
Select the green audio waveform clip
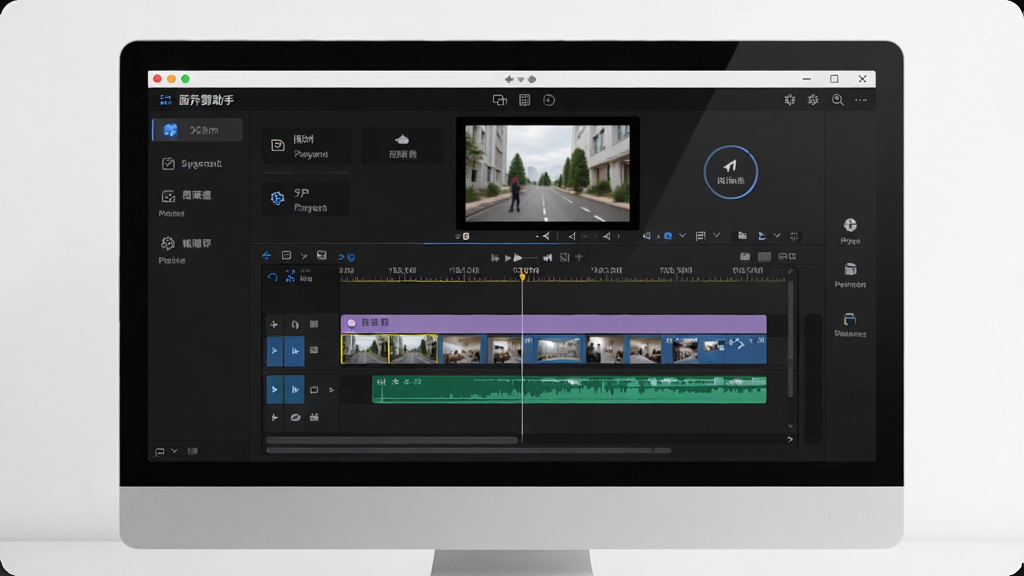coord(569,389)
